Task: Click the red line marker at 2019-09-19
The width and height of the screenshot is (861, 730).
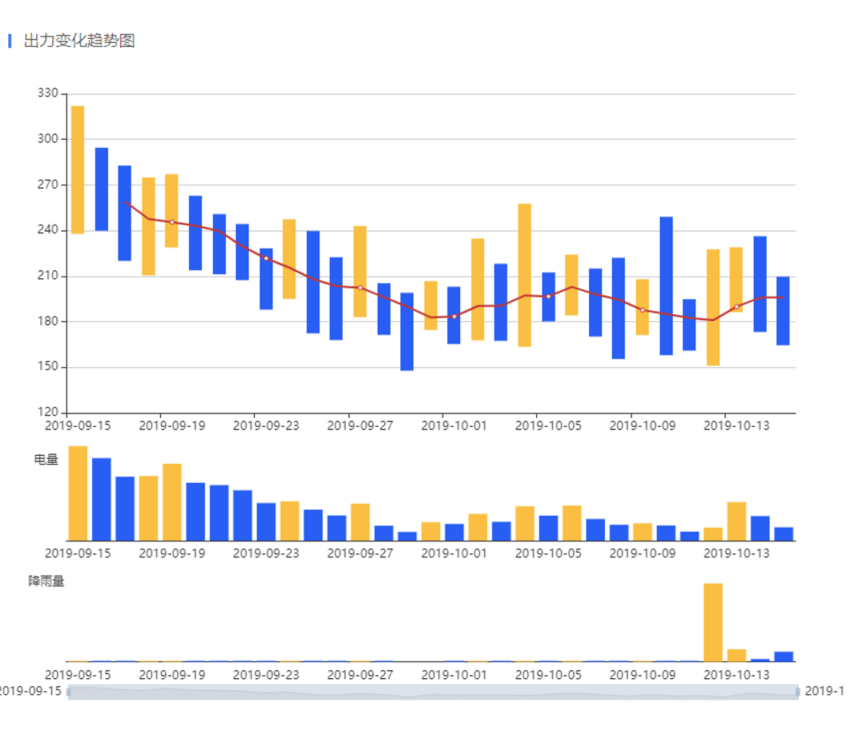Action: point(172,222)
